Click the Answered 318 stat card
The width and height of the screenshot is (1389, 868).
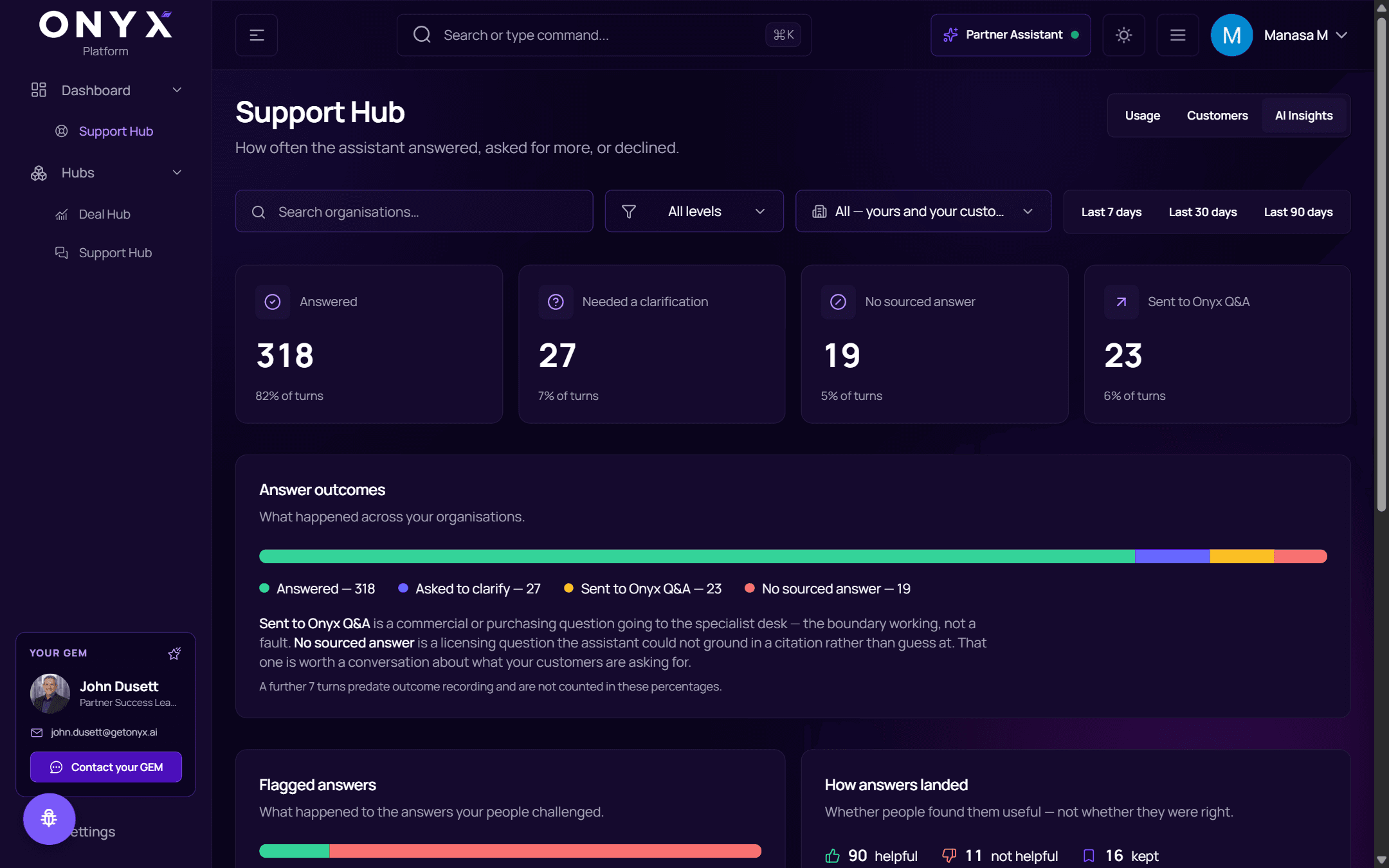pyautogui.click(x=369, y=344)
